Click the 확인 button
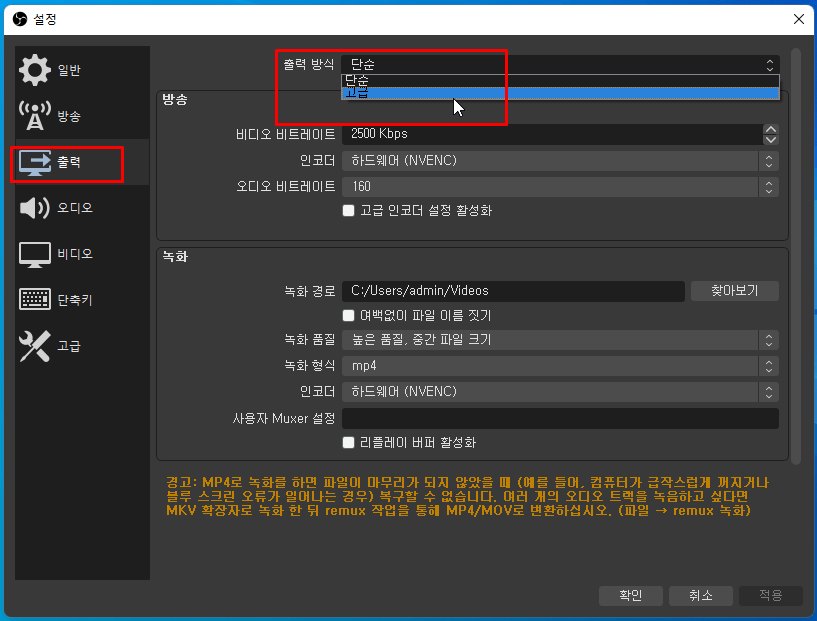 630,595
